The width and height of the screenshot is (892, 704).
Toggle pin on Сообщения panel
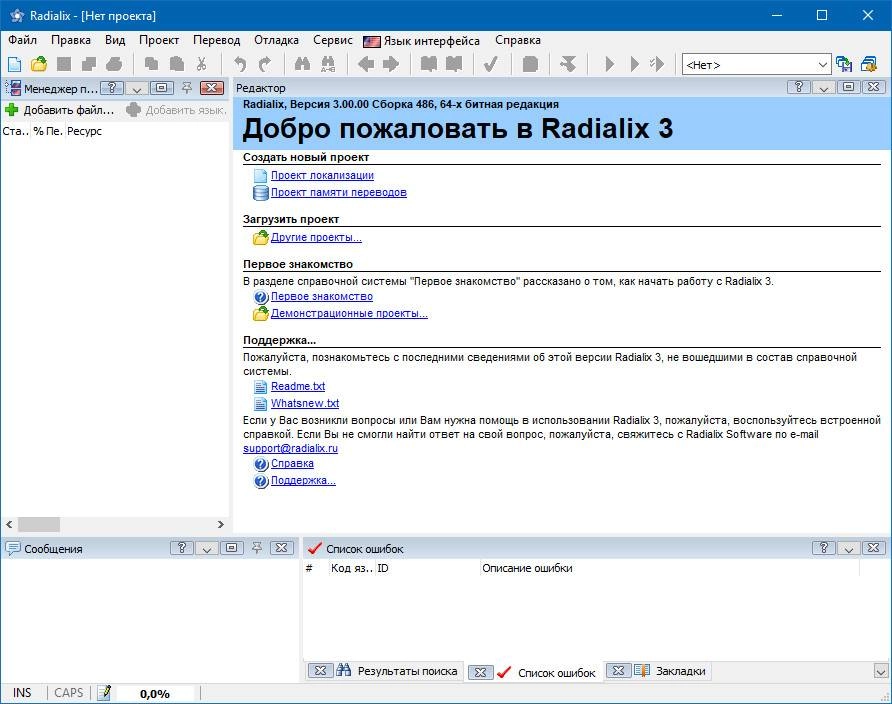(x=257, y=548)
